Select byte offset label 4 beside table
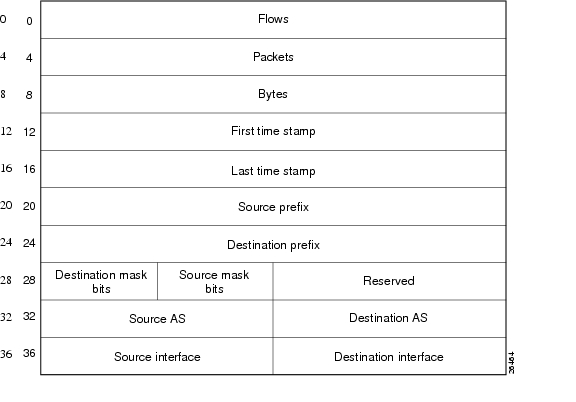Viewport: 576px width, 402px height. tap(29, 58)
